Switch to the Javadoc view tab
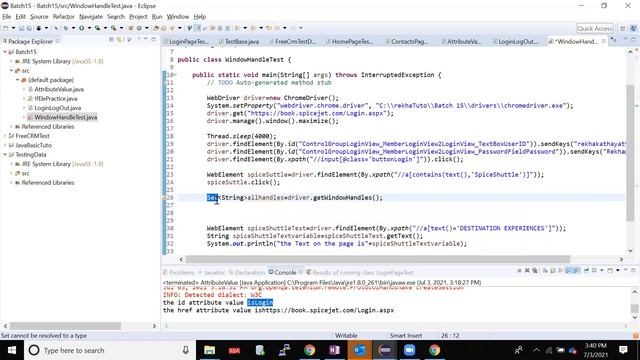 coord(211,273)
